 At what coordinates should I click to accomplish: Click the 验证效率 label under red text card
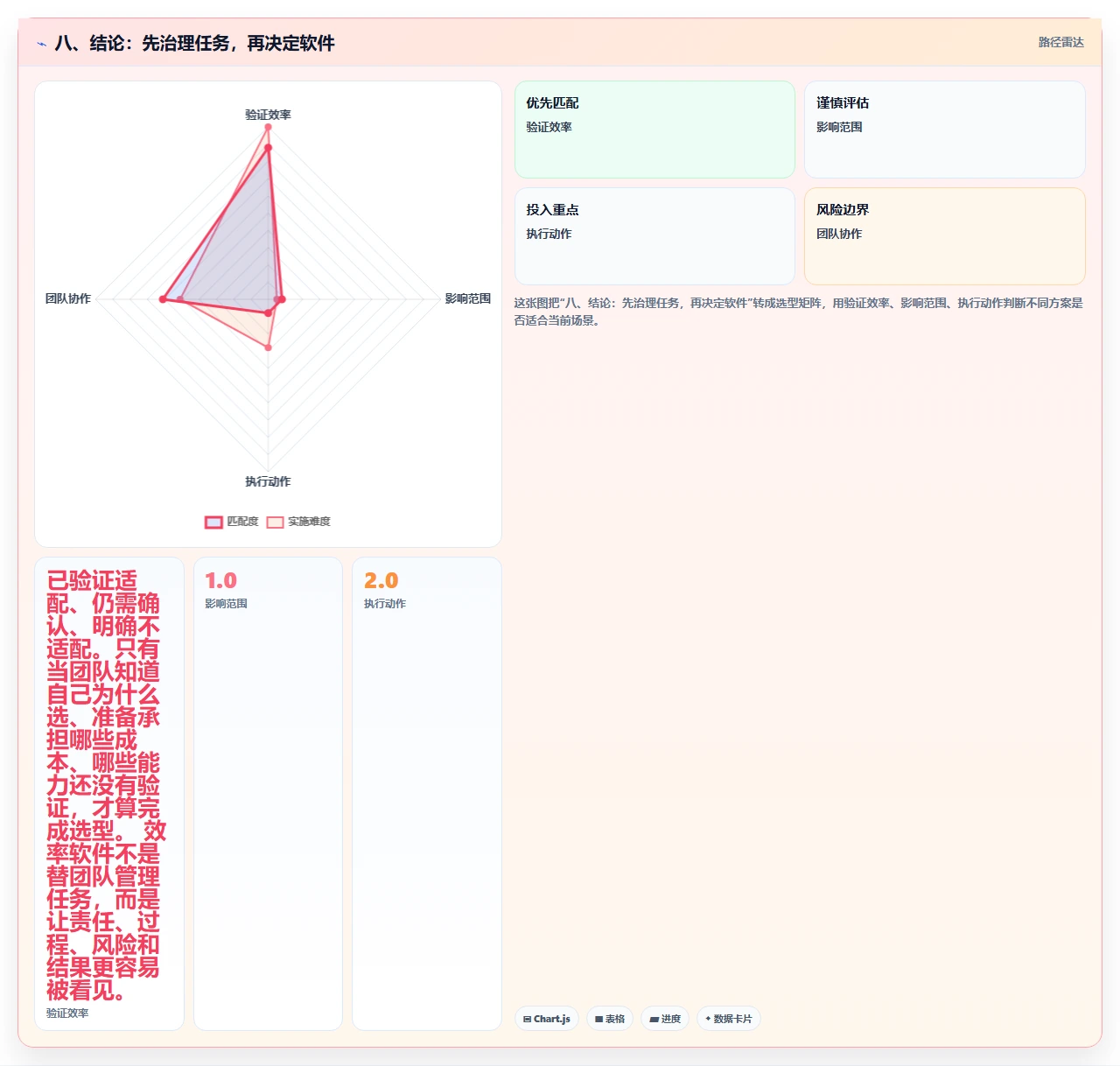[67, 1013]
